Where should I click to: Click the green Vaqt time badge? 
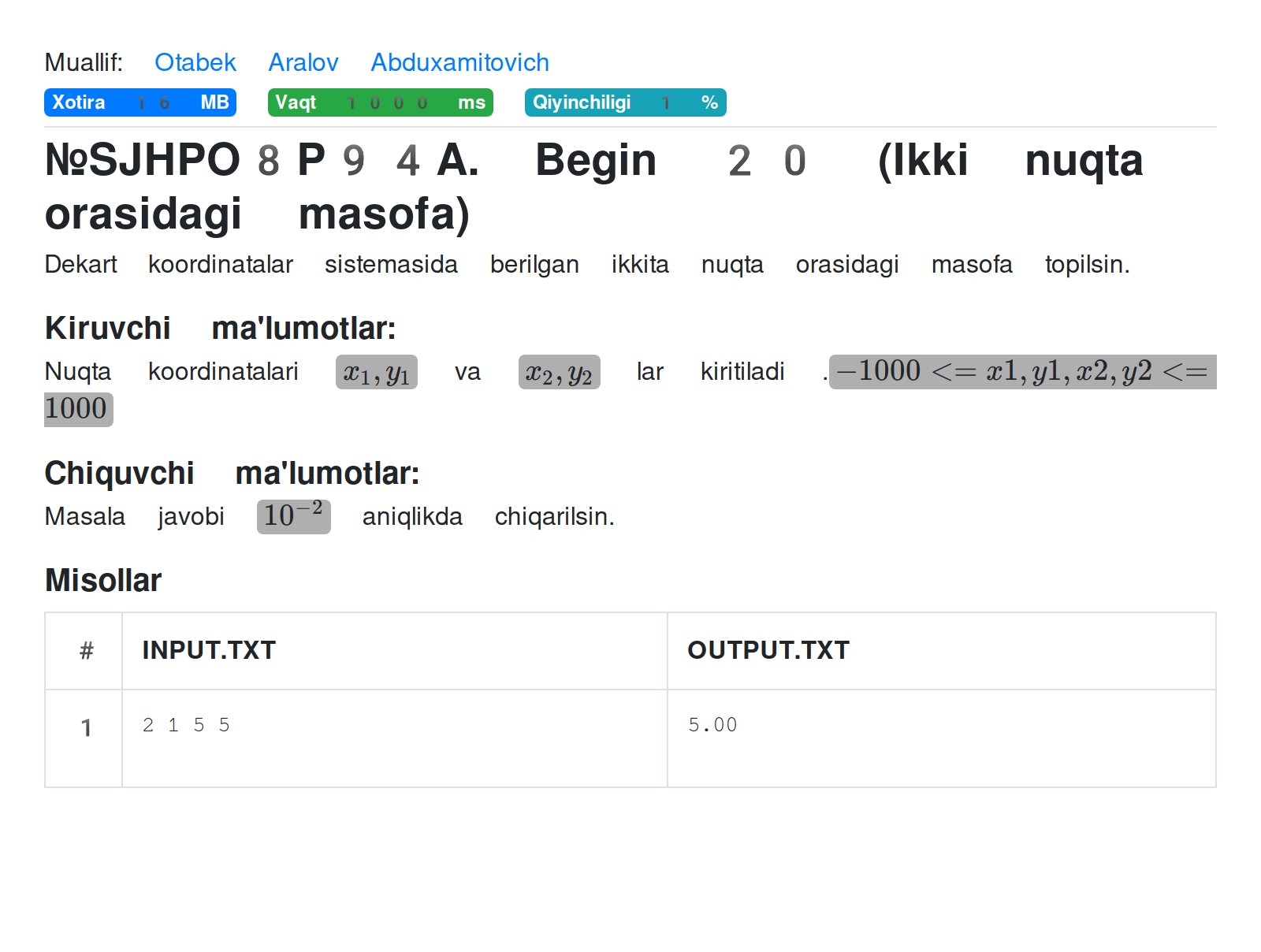tap(381, 102)
